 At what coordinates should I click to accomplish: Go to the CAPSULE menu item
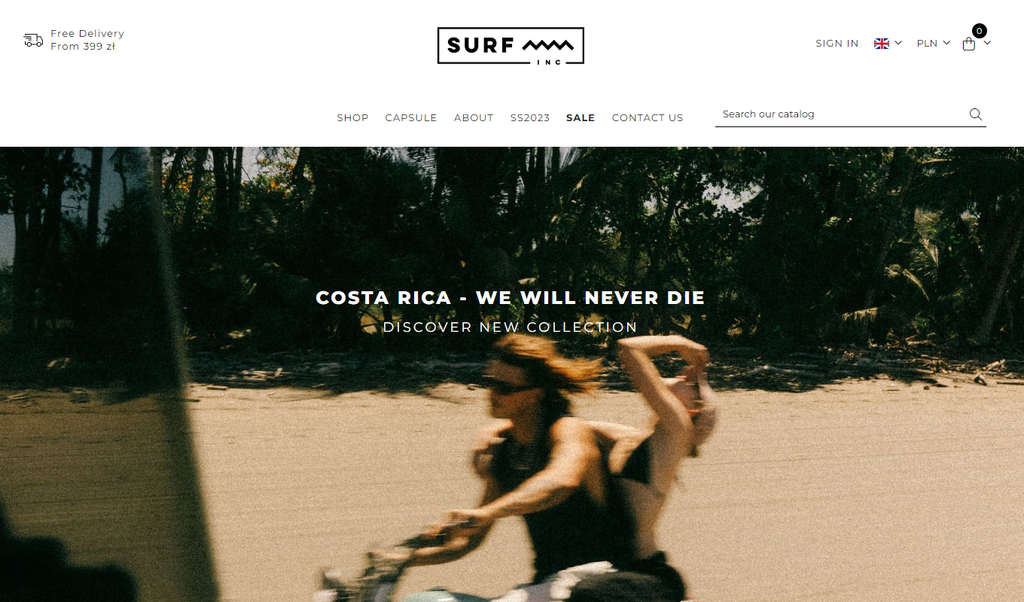411,118
